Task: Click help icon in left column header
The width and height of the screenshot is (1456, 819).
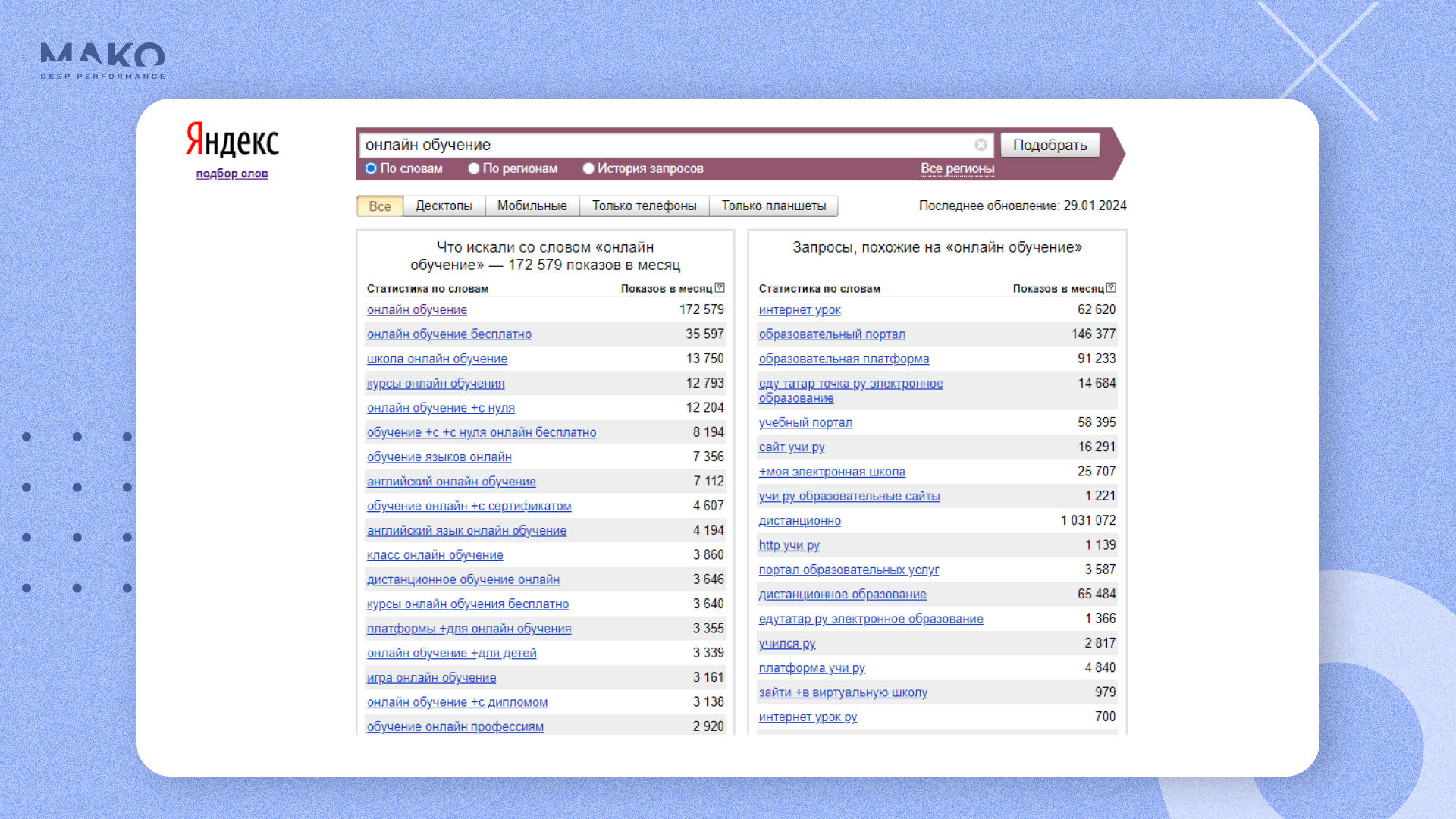Action: tap(720, 288)
